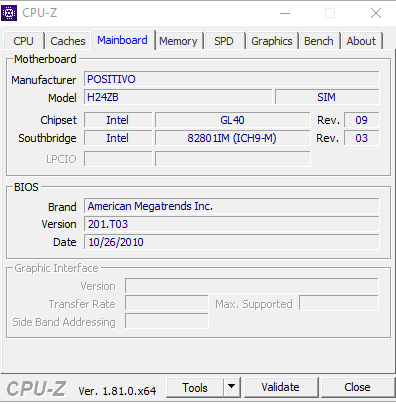Click the Tools button
The height and width of the screenshot is (404, 396).
coord(195,388)
